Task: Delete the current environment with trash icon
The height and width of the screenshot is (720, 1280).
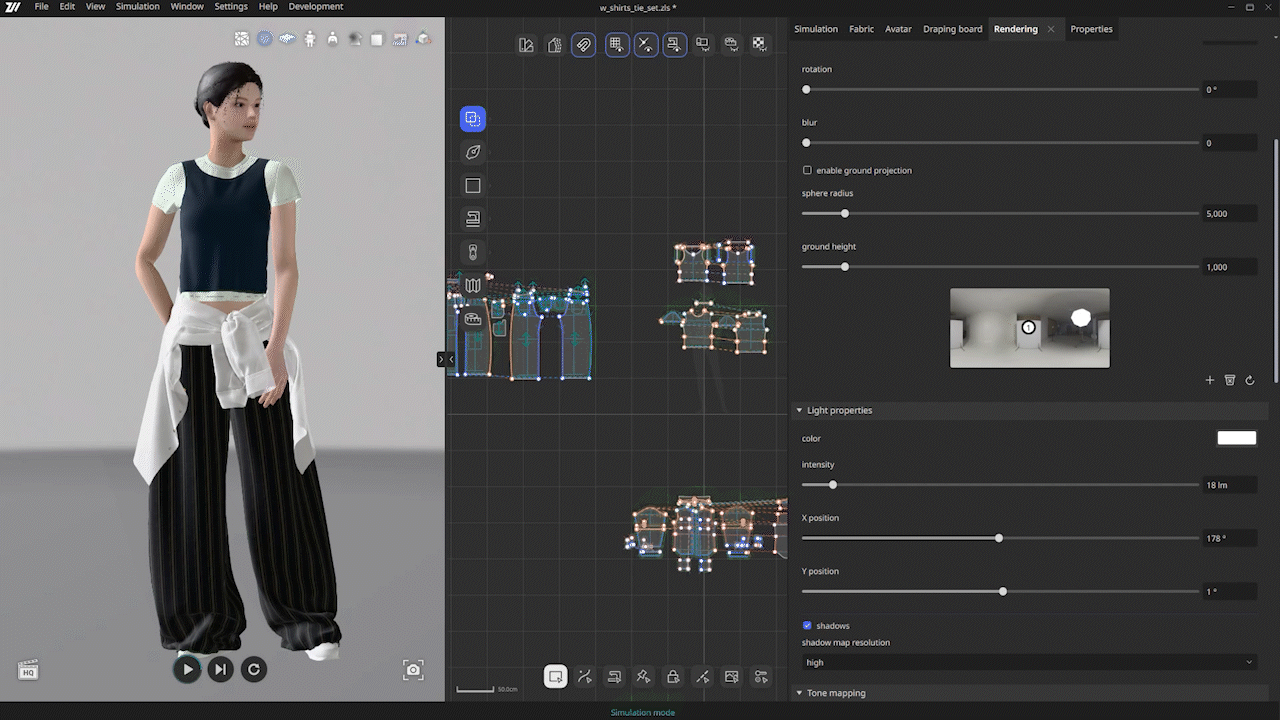Action: (x=1229, y=380)
